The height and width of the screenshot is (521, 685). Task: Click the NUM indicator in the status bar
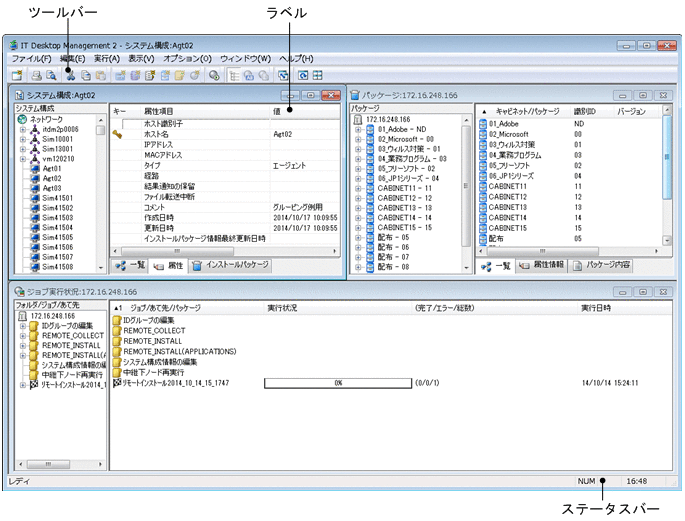586,481
